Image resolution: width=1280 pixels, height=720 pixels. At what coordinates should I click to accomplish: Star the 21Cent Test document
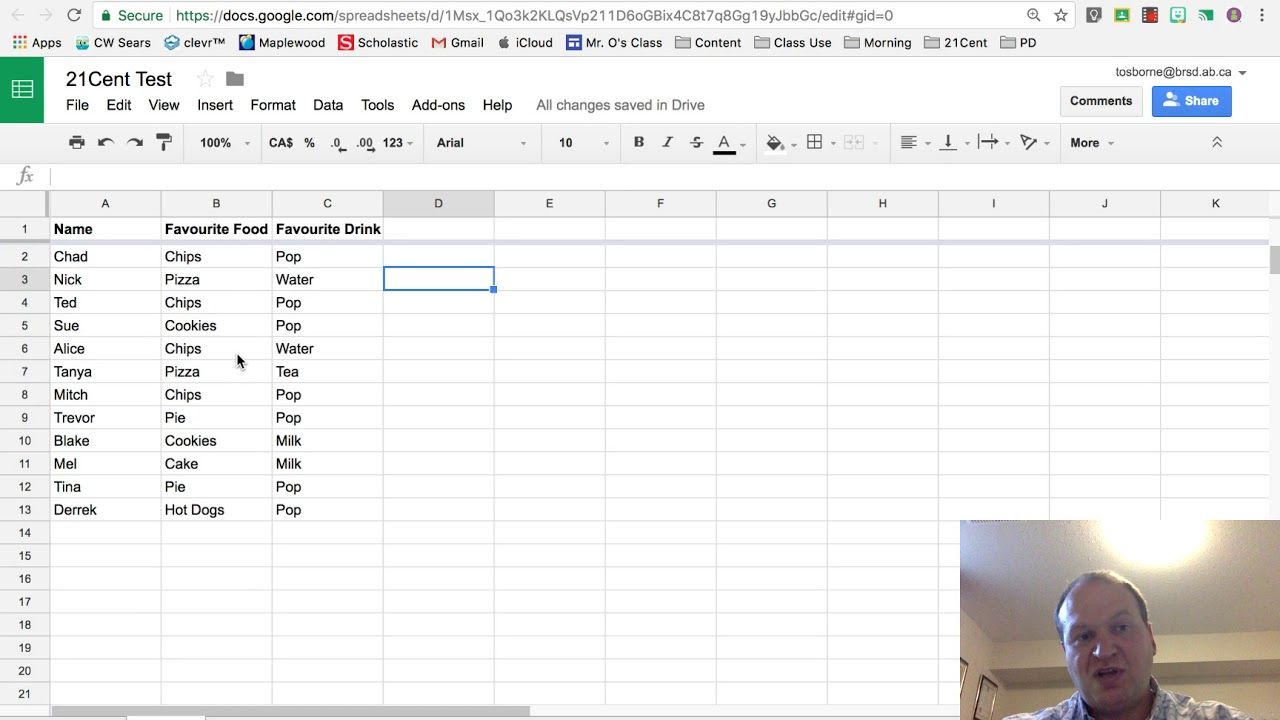point(205,79)
